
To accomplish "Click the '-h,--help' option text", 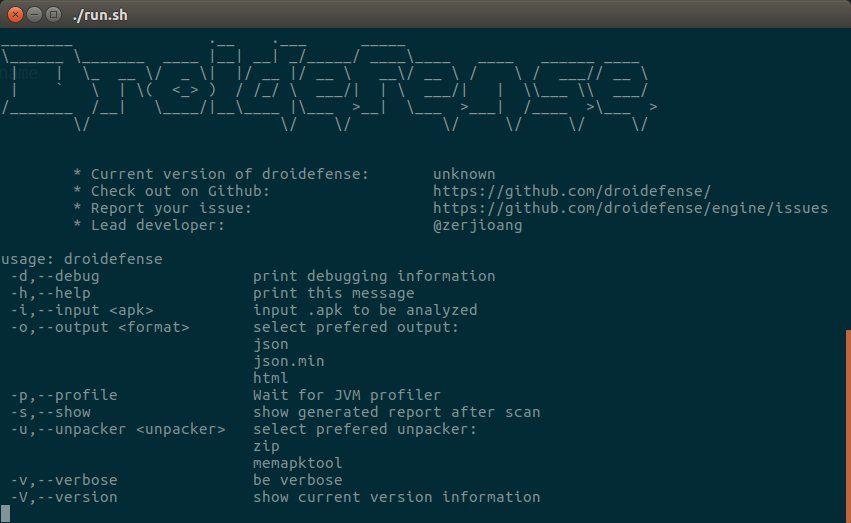I will pyautogui.click(x=50, y=293).
